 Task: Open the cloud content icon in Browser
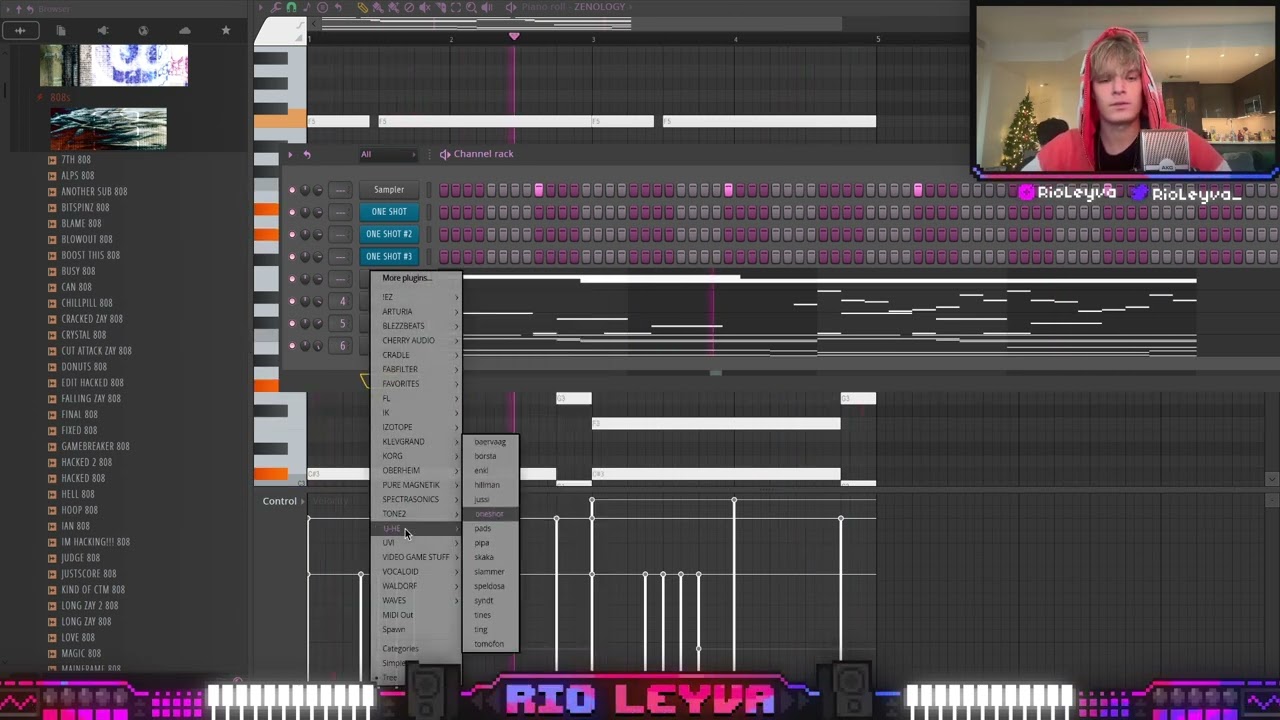point(184,30)
